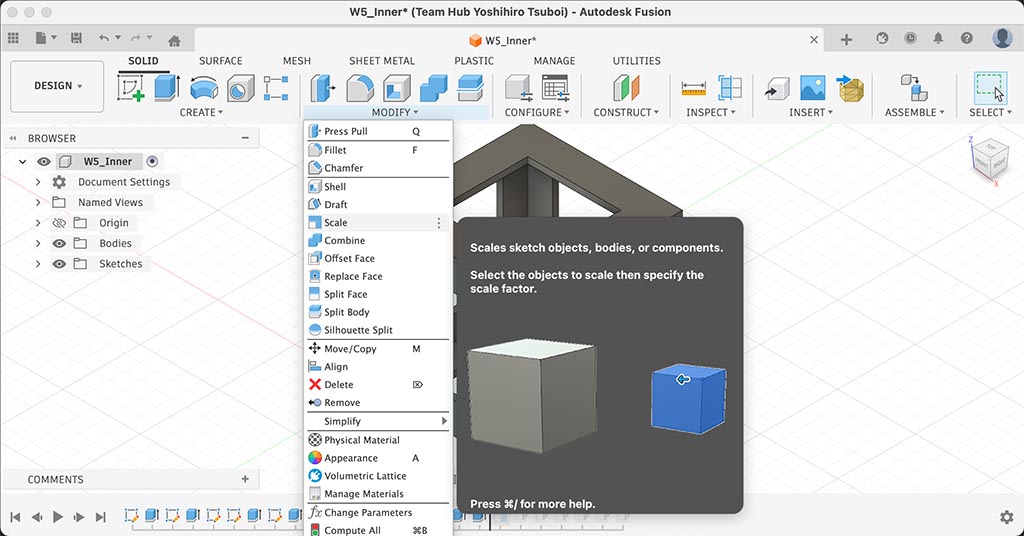Image resolution: width=1024 pixels, height=536 pixels.
Task: Play the timeline
Action: (x=57, y=517)
